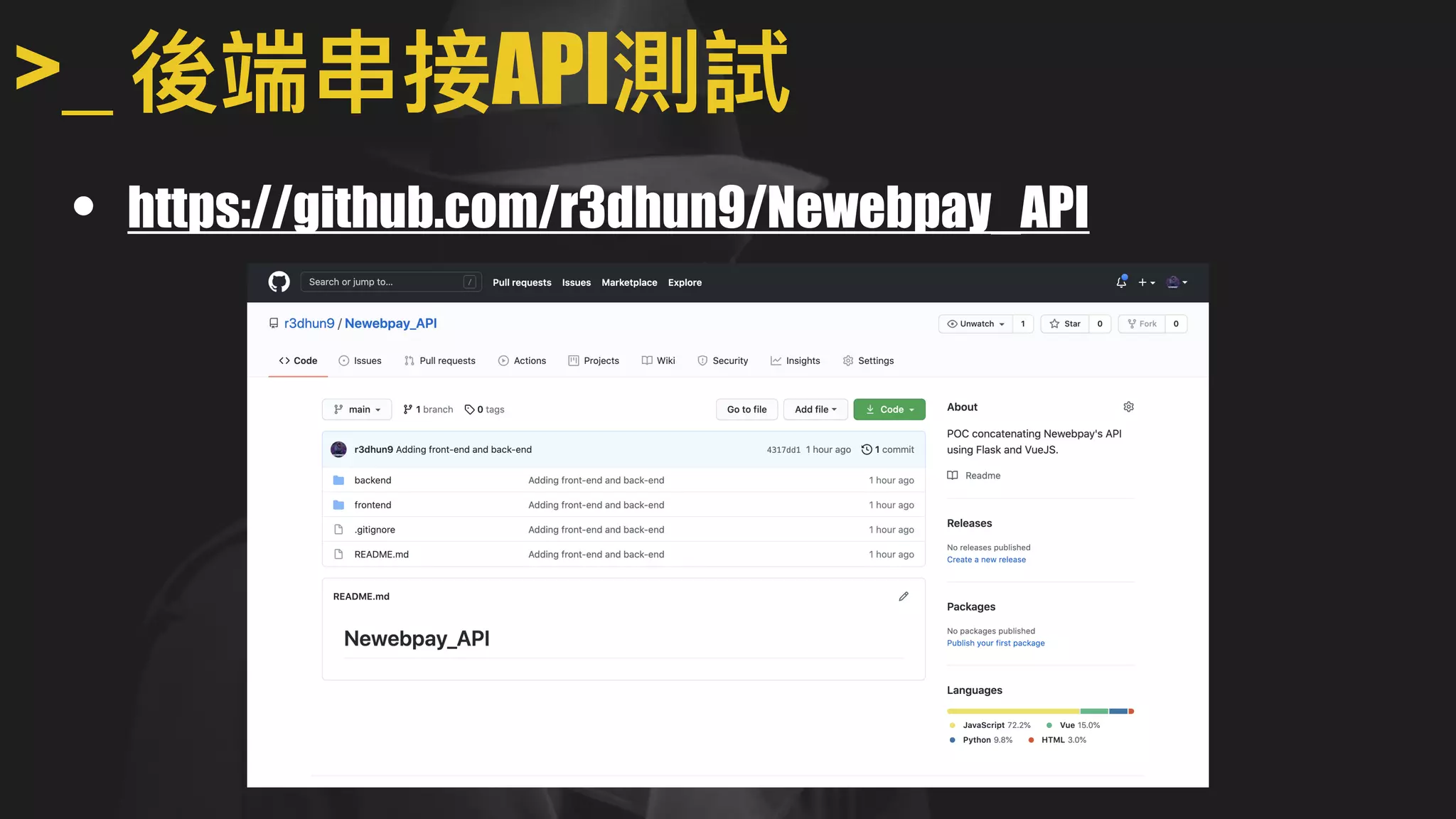The height and width of the screenshot is (819, 1456).
Task: Click the backend folder icon
Action: coord(338,481)
